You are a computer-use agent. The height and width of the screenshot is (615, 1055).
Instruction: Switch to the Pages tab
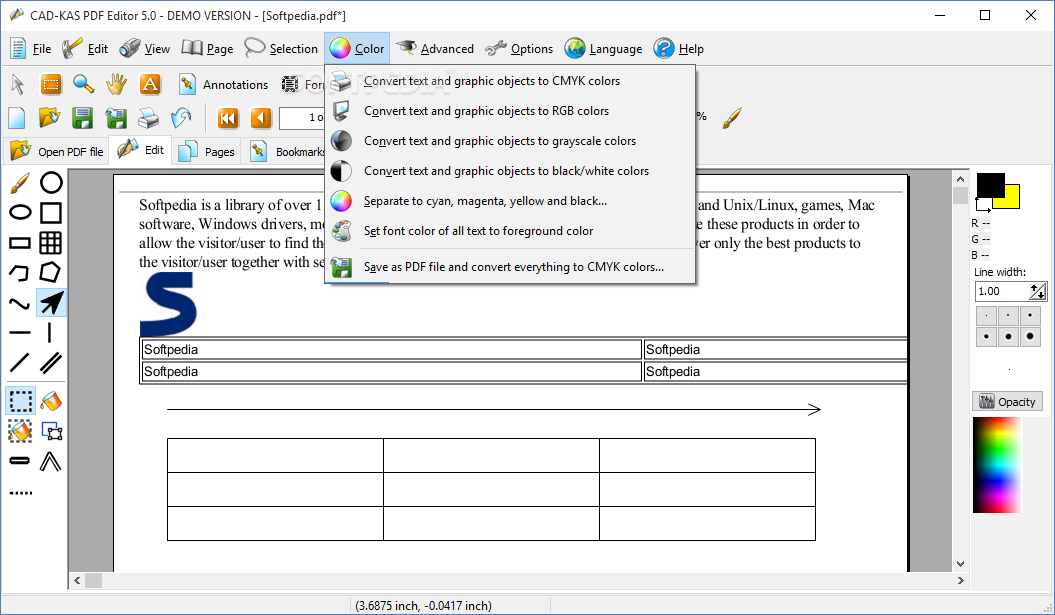pos(207,151)
